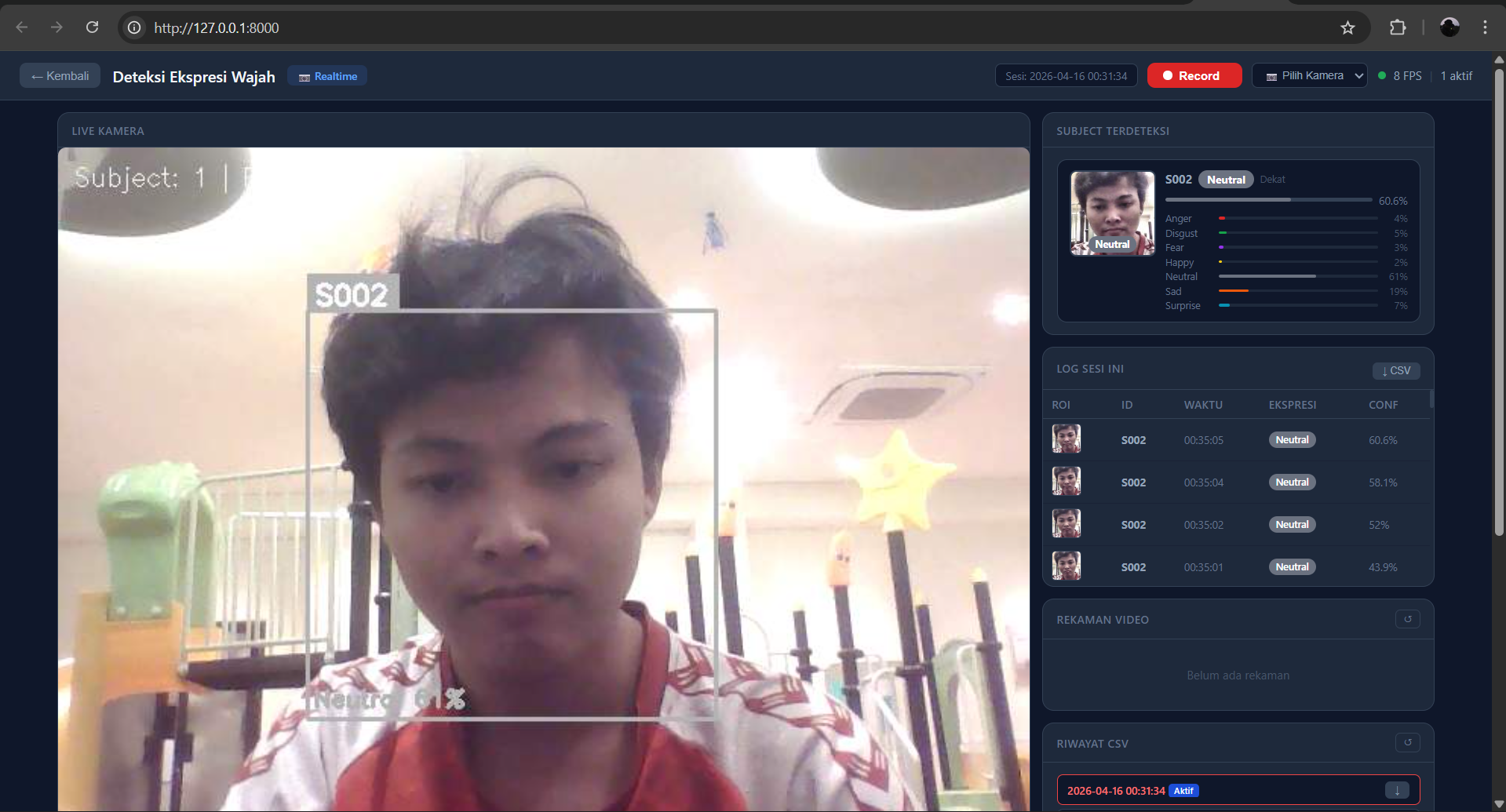Select the CONF column header

click(x=1383, y=405)
